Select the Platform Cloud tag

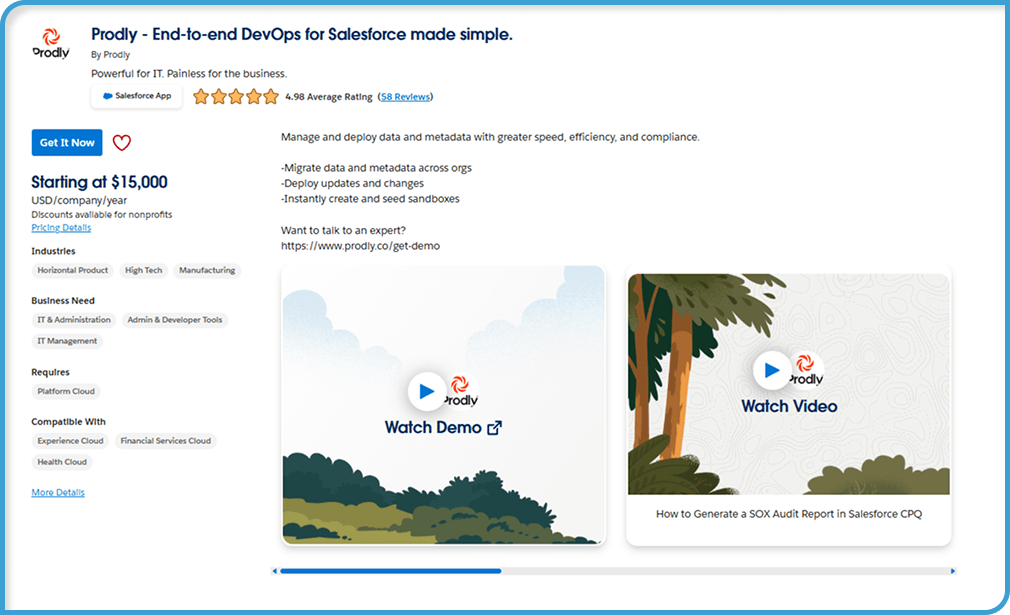[x=66, y=392]
